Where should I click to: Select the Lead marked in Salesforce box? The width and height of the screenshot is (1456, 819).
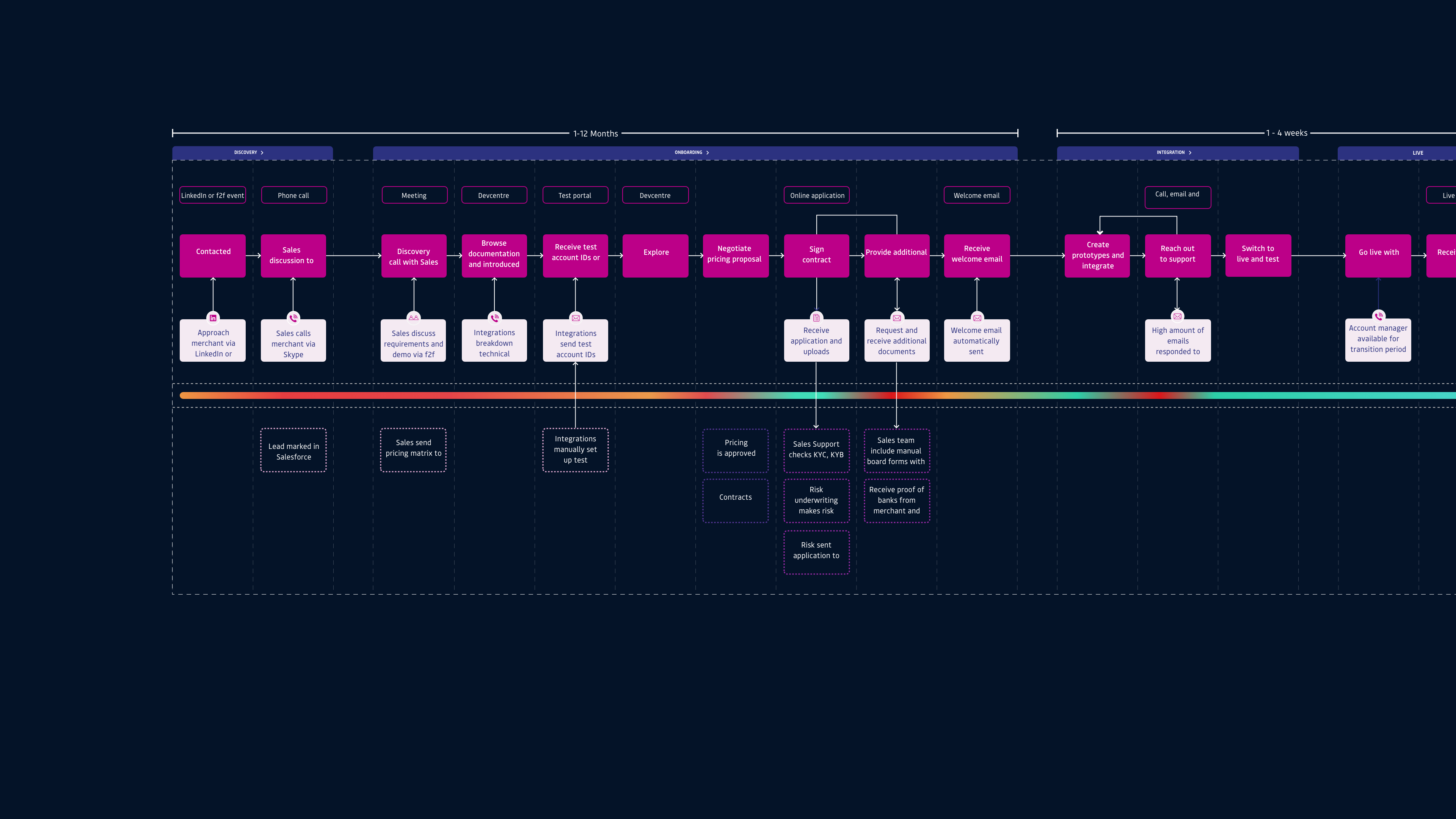[x=293, y=450]
